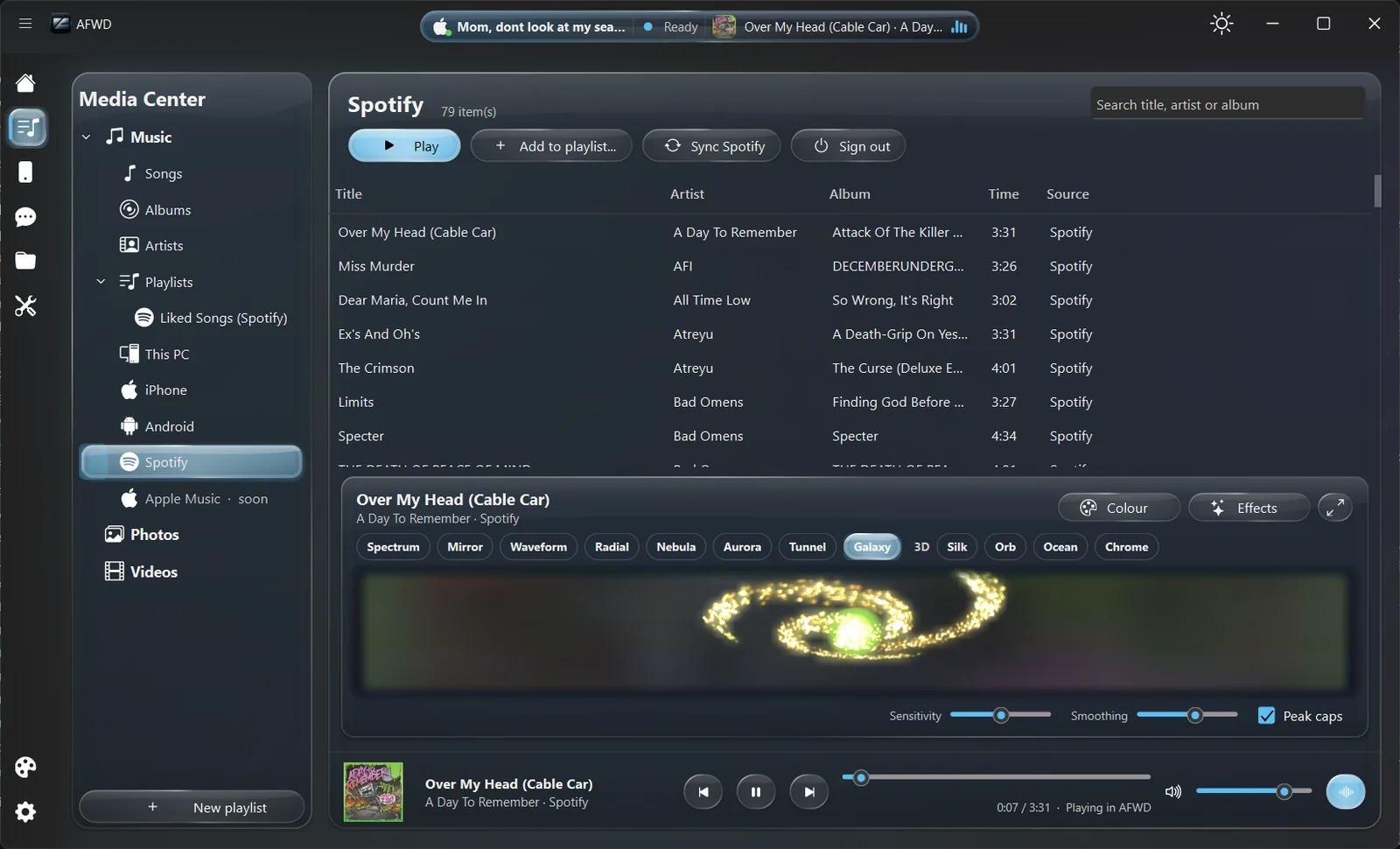
Task: Switch visualizer to Ocean
Action: (x=1060, y=547)
